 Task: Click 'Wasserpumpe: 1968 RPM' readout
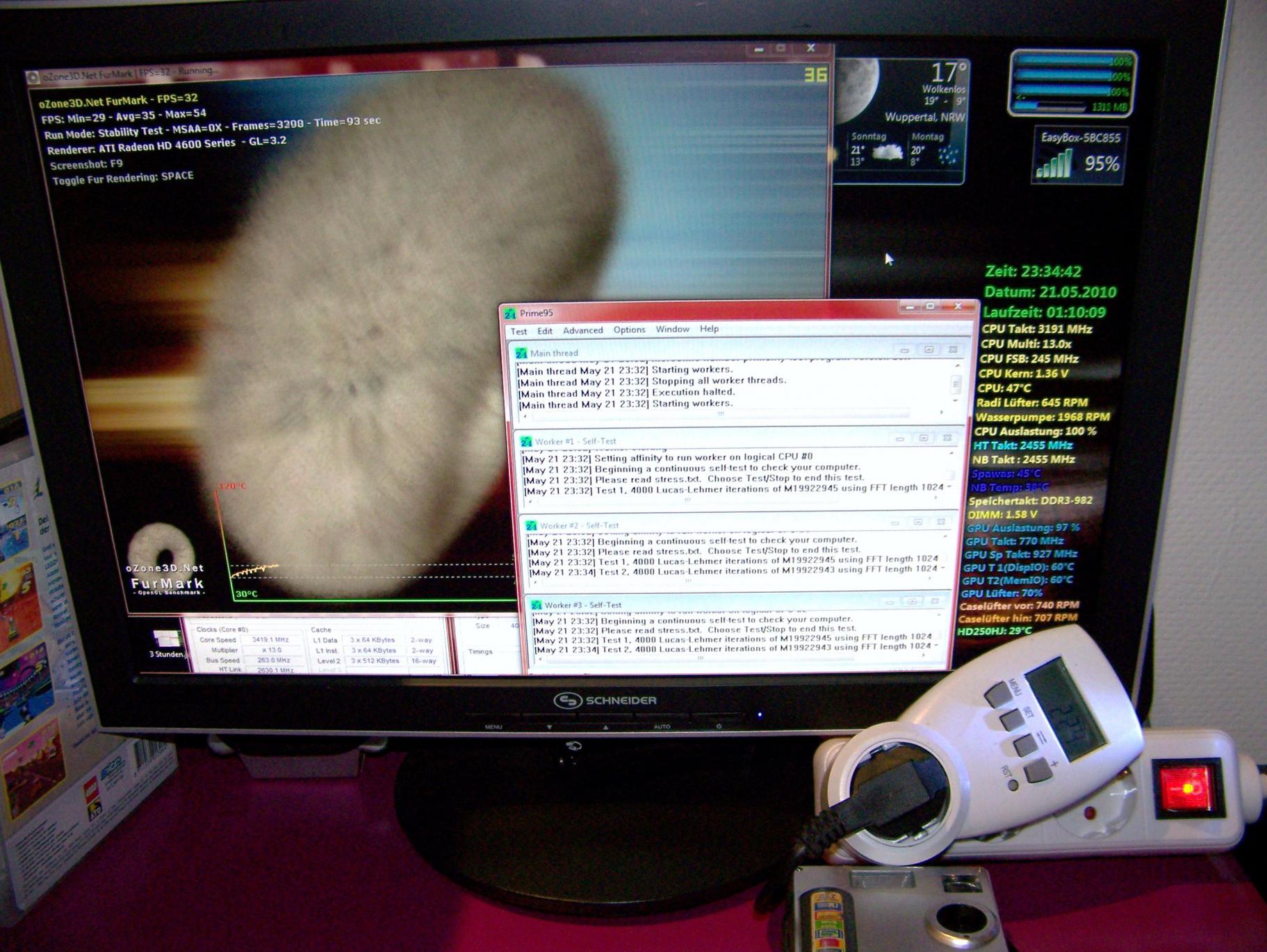click(x=1042, y=417)
